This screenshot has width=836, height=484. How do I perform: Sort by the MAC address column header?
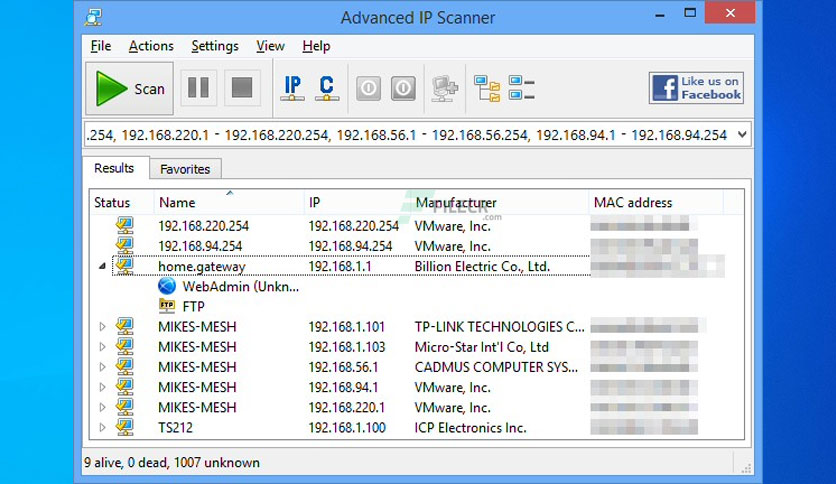coord(656,203)
